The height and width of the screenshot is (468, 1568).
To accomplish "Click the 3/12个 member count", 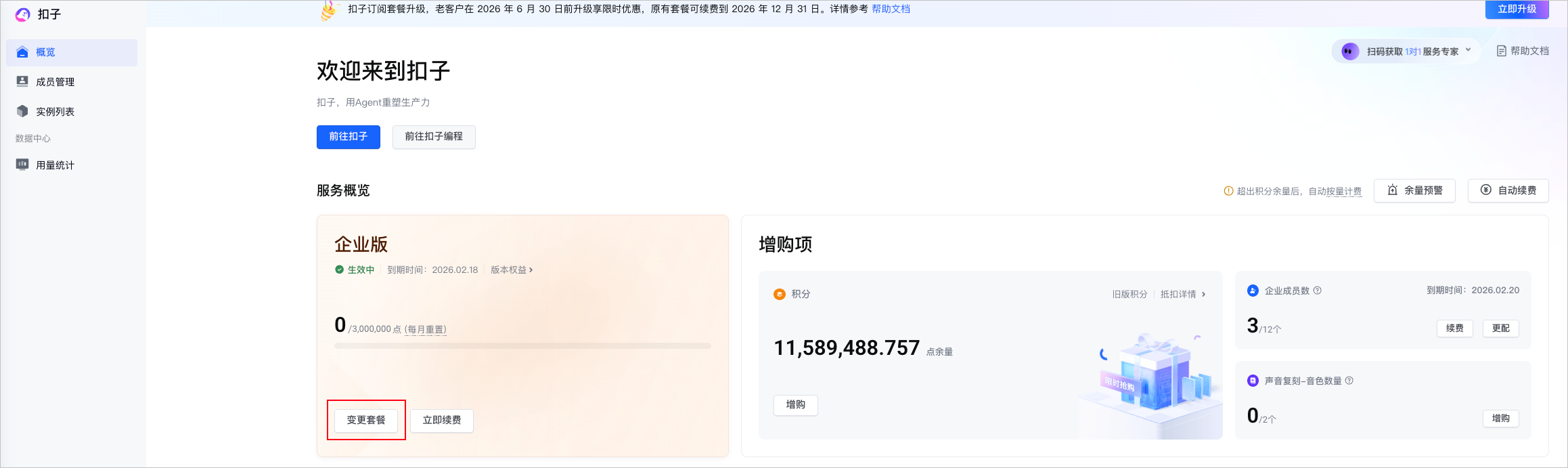I will [1264, 326].
